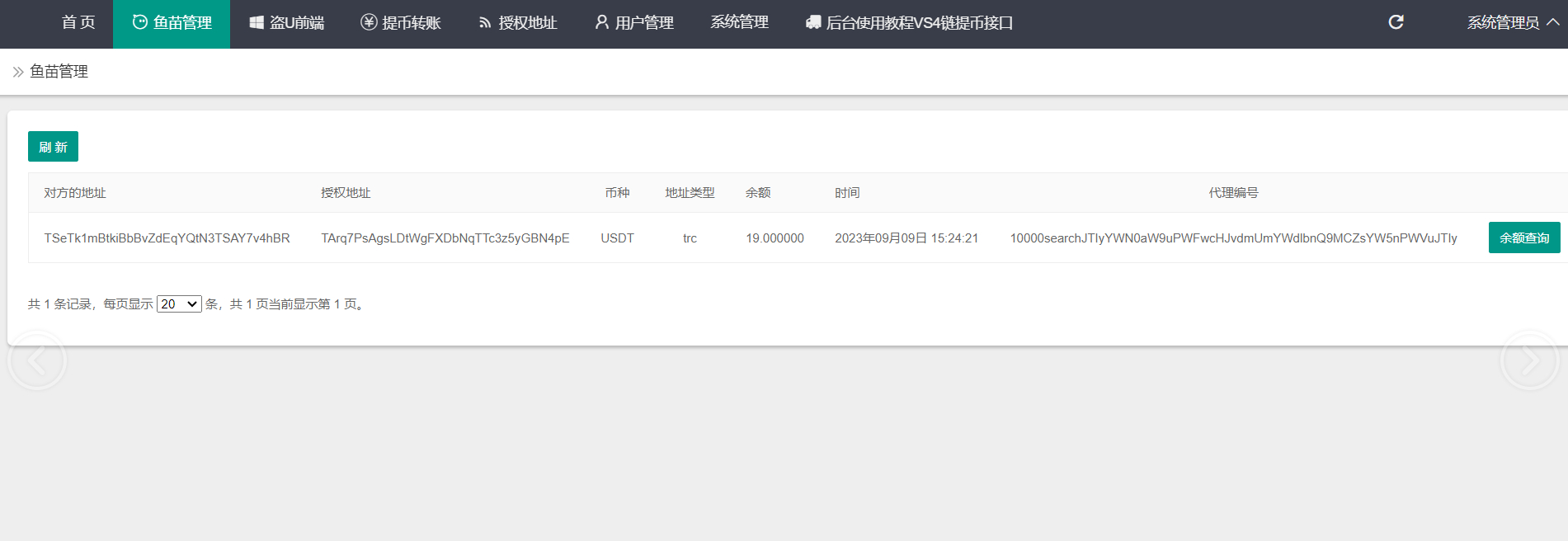Open the per-page count dropdown showing 20
This screenshot has height=541, width=1568.
(x=179, y=304)
